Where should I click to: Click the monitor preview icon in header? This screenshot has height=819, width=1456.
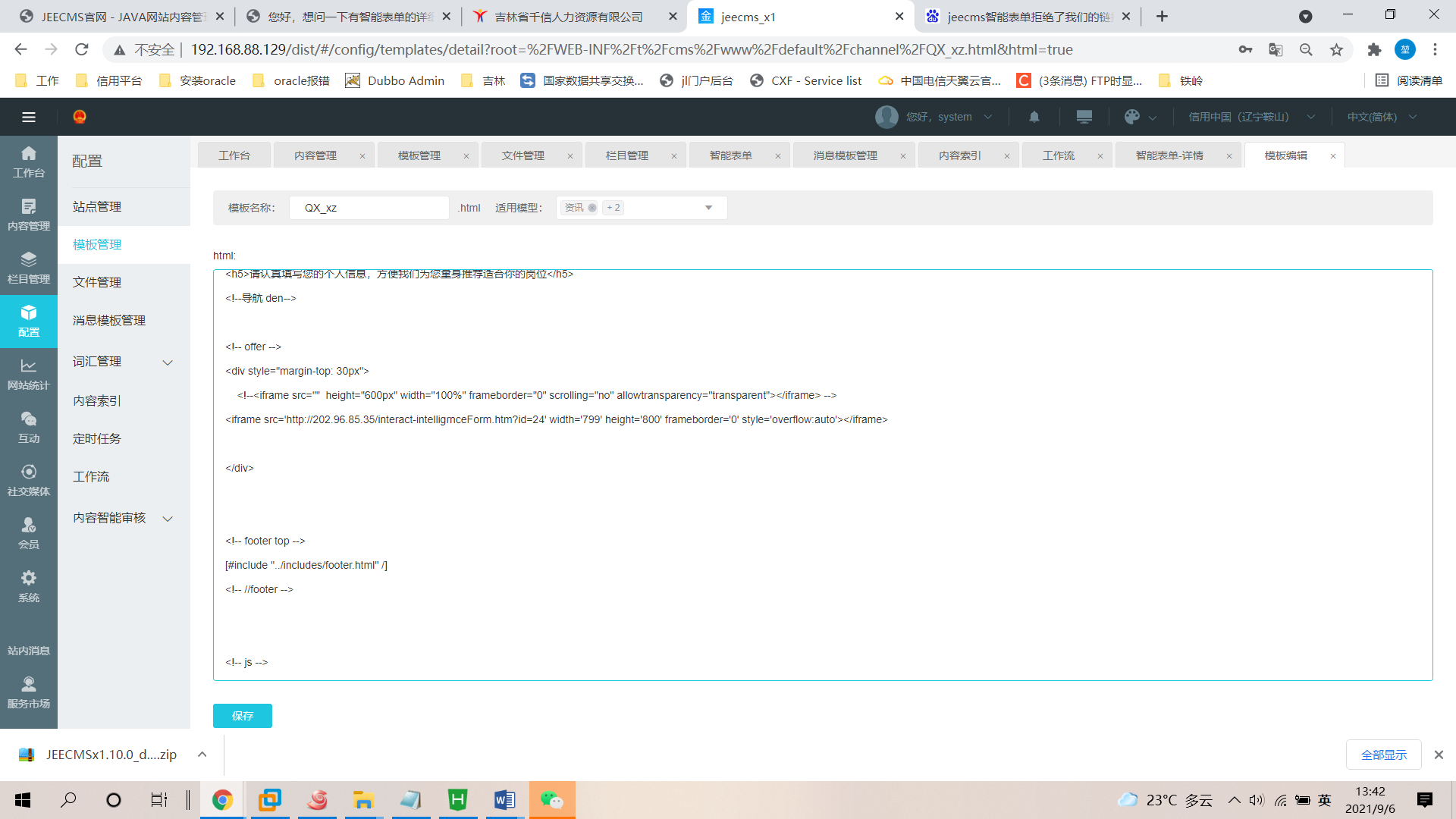(1084, 117)
